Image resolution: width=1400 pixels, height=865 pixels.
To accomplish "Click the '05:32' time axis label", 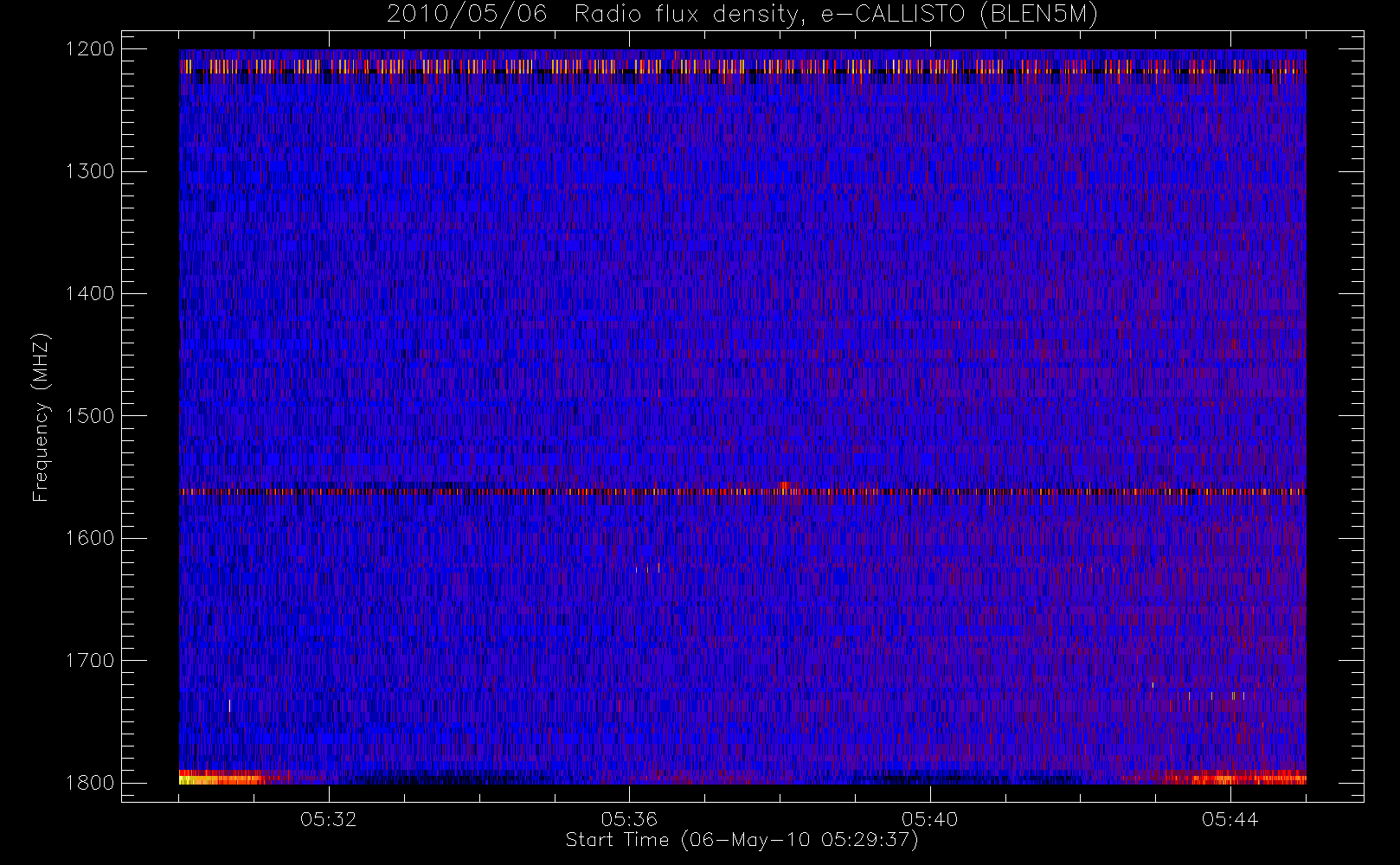I will click(x=329, y=819).
